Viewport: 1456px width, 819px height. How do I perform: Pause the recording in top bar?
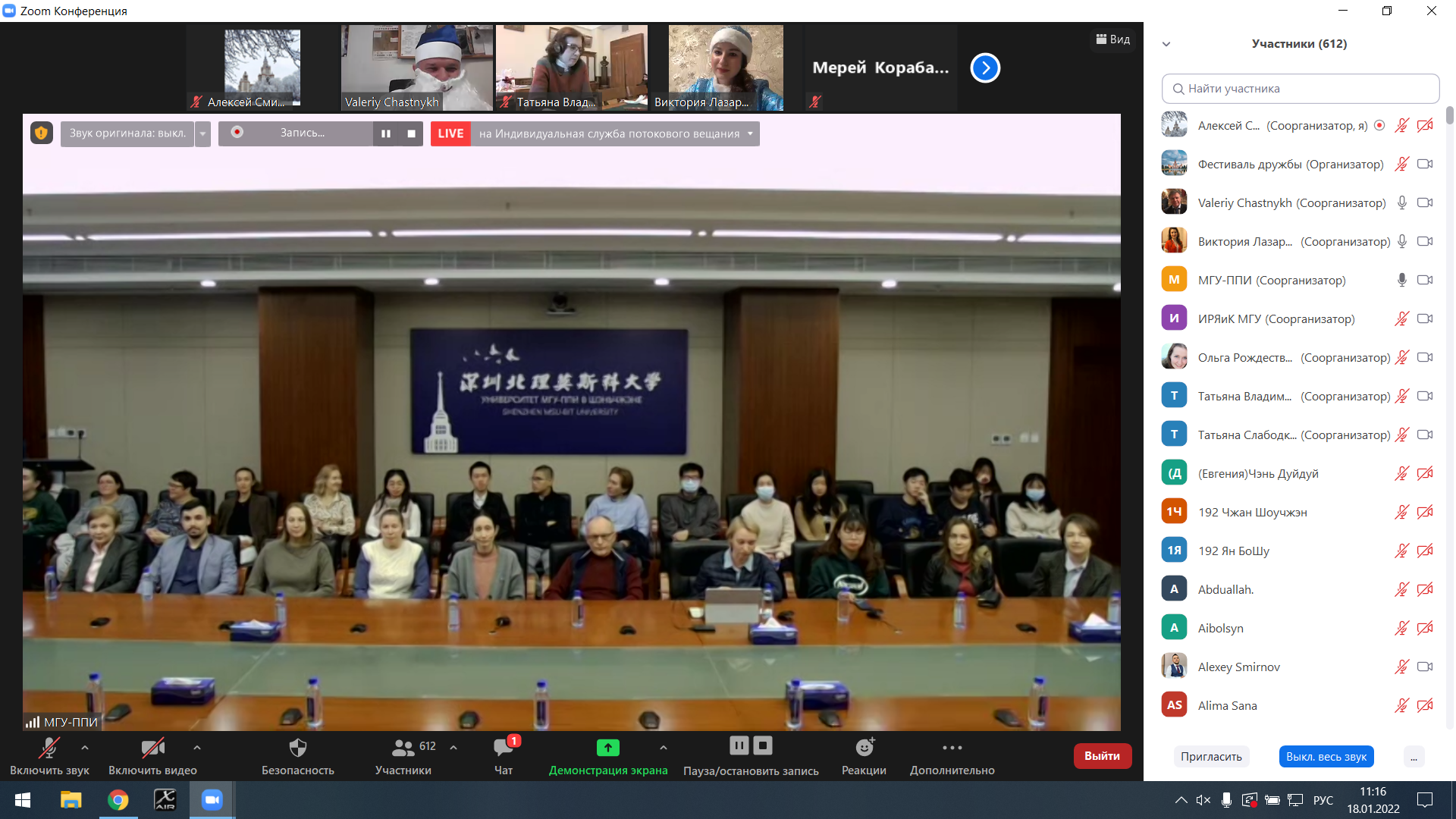click(386, 133)
